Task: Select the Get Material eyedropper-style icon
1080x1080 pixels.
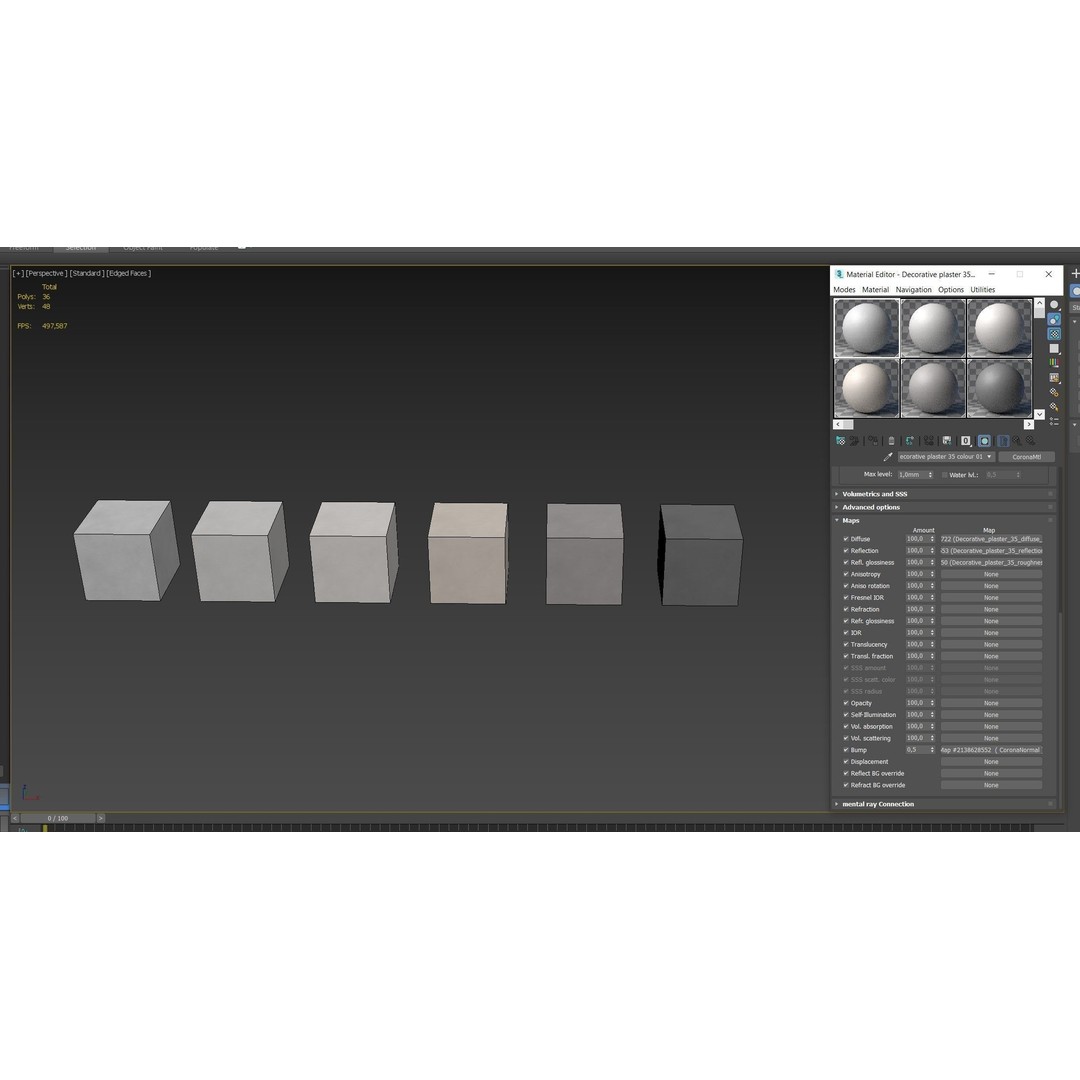Action: [840, 441]
